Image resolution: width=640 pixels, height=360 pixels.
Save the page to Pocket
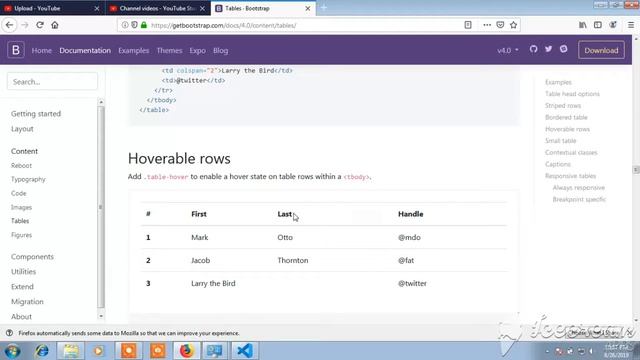point(500,25)
